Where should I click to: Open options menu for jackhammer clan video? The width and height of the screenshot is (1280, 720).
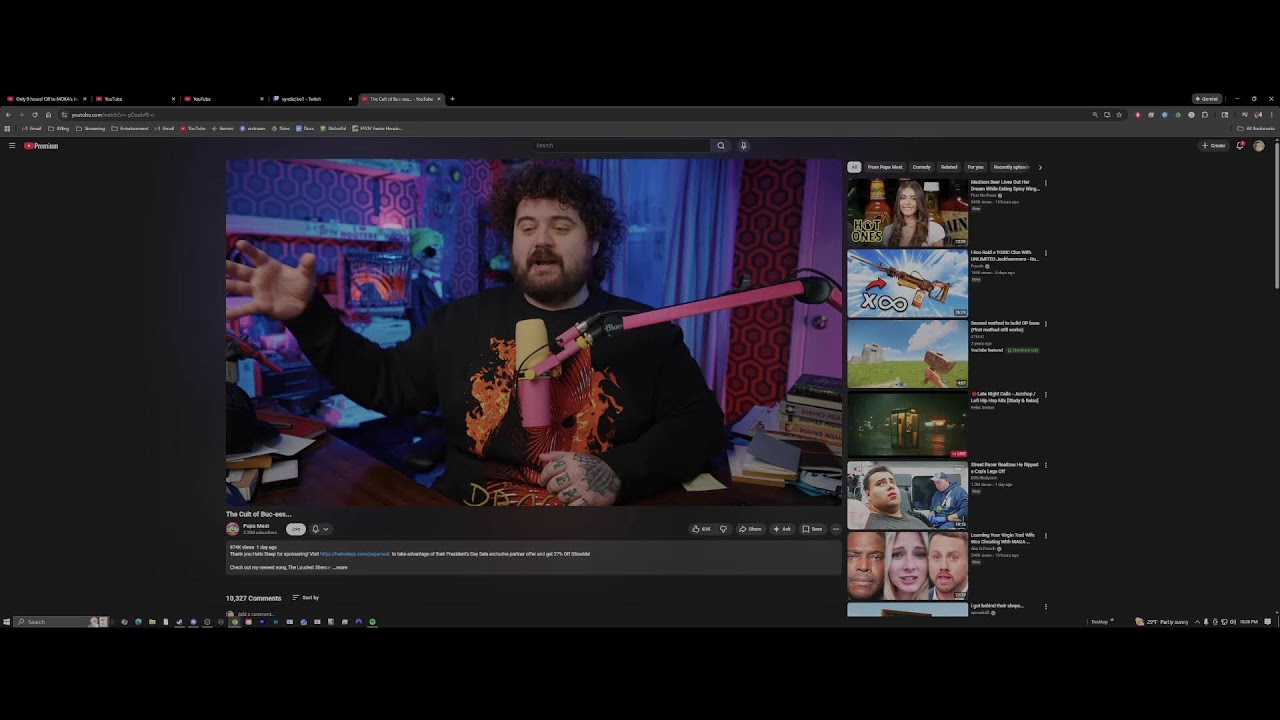click(x=1046, y=254)
